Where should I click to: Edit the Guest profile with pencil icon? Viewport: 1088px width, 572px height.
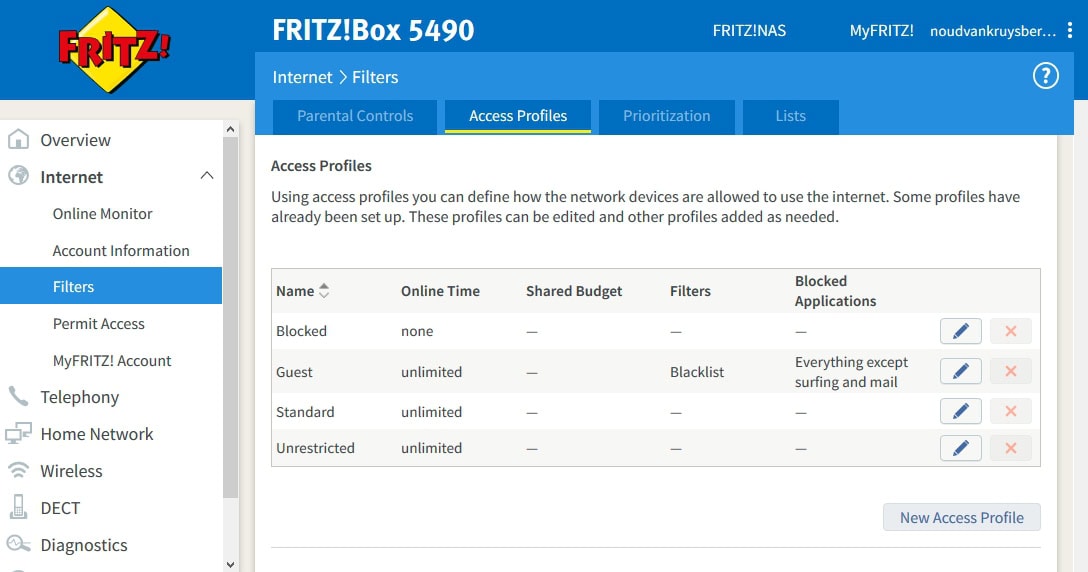960,372
